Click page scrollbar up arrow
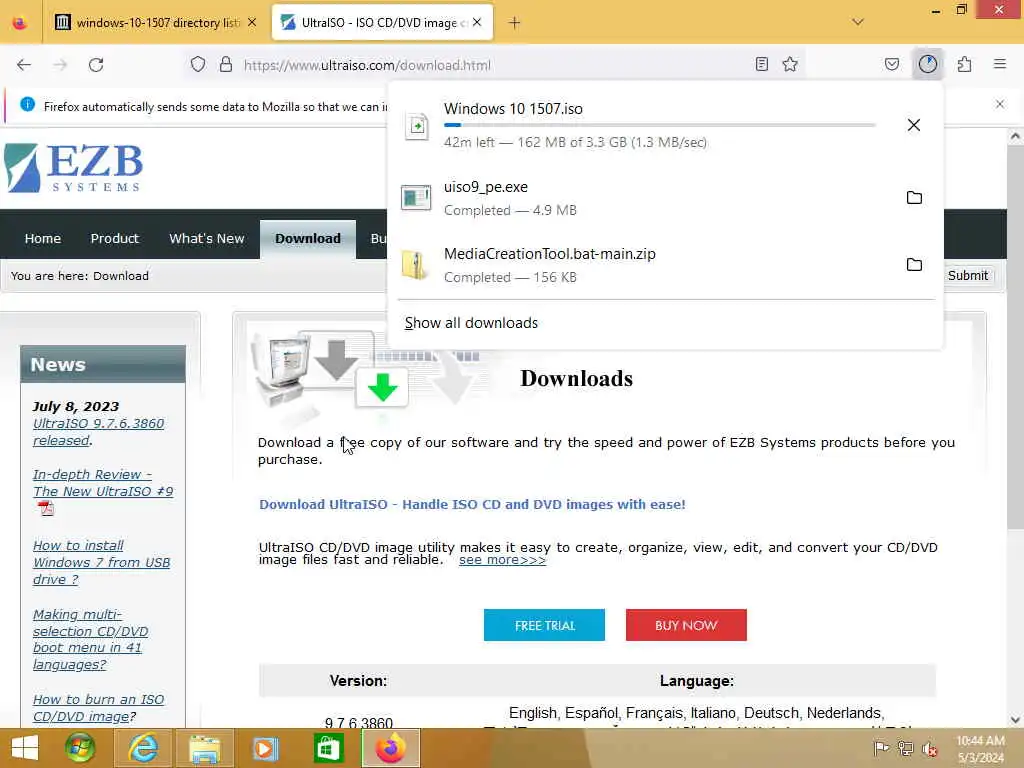The height and width of the screenshot is (768, 1024). (1015, 136)
